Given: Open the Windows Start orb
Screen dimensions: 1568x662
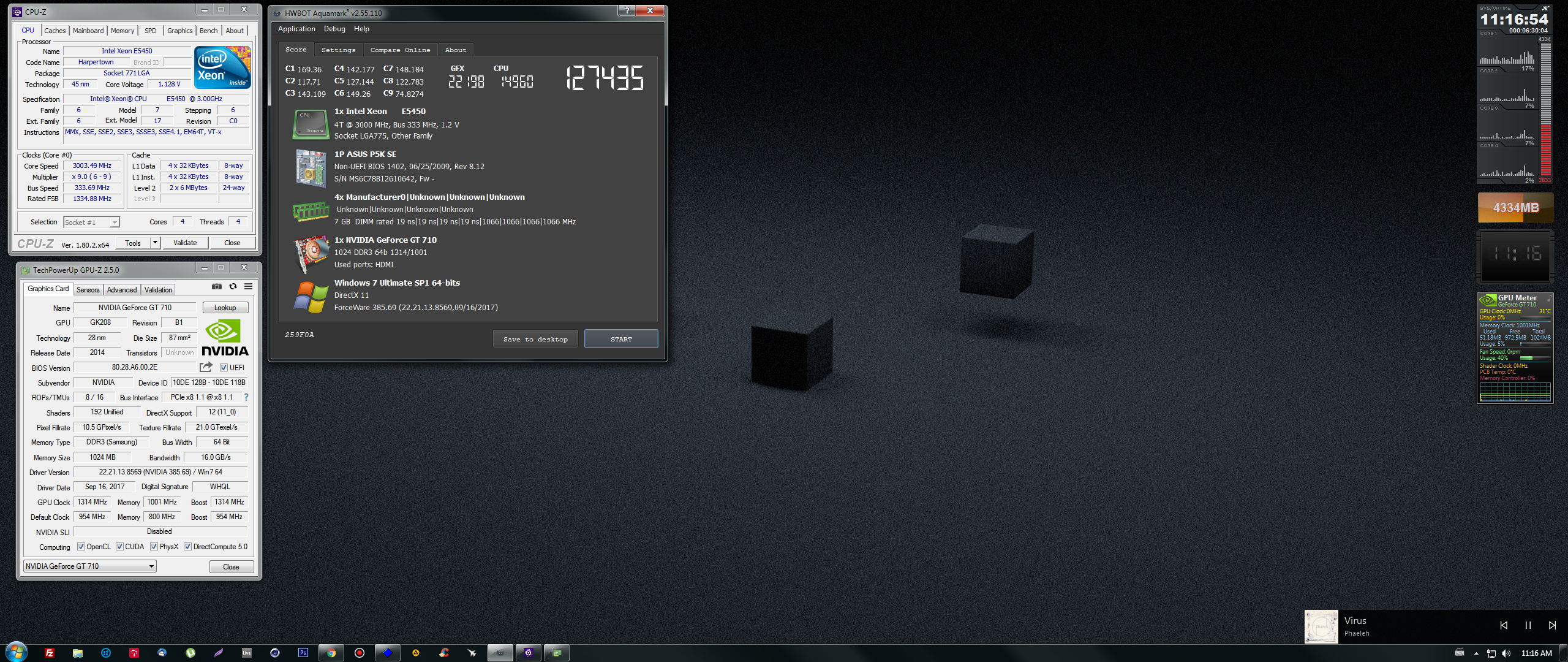Looking at the screenshot, I should pyautogui.click(x=17, y=652).
